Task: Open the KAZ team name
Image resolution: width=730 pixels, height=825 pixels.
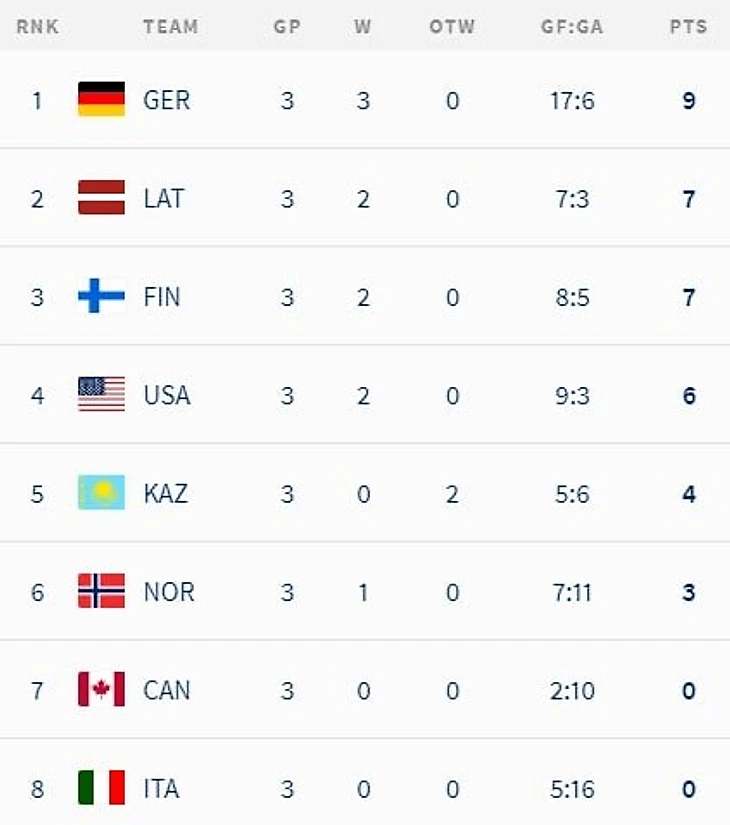Action: 165,494
